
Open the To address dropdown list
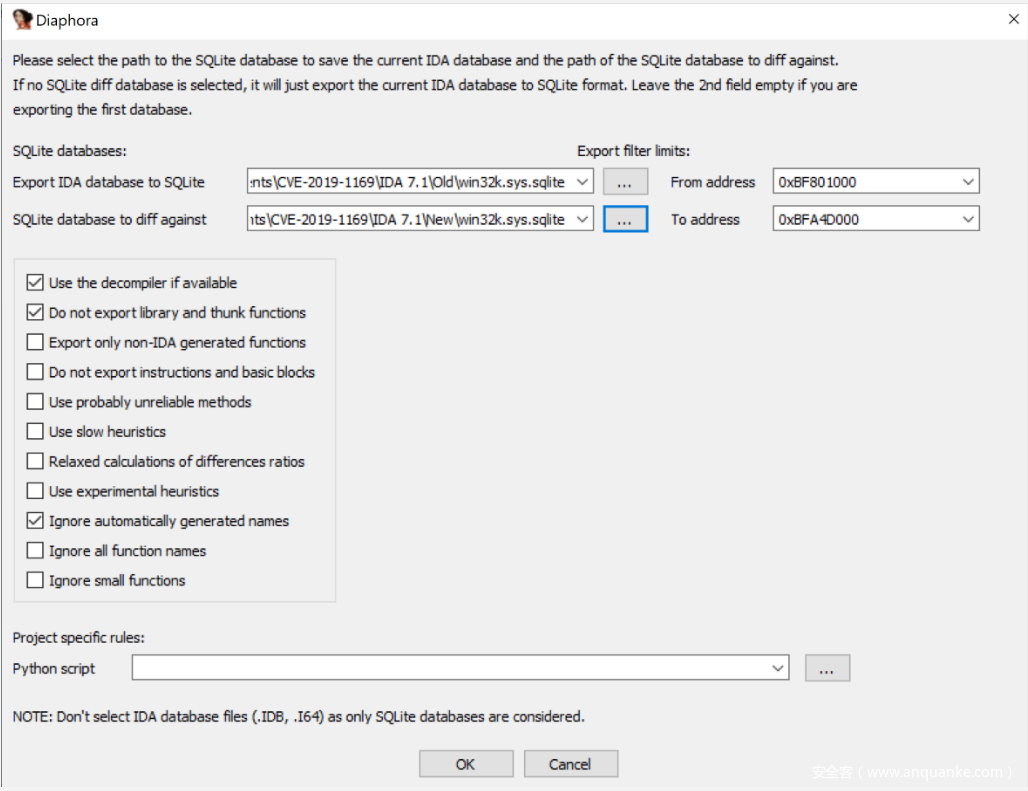[967, 219]
